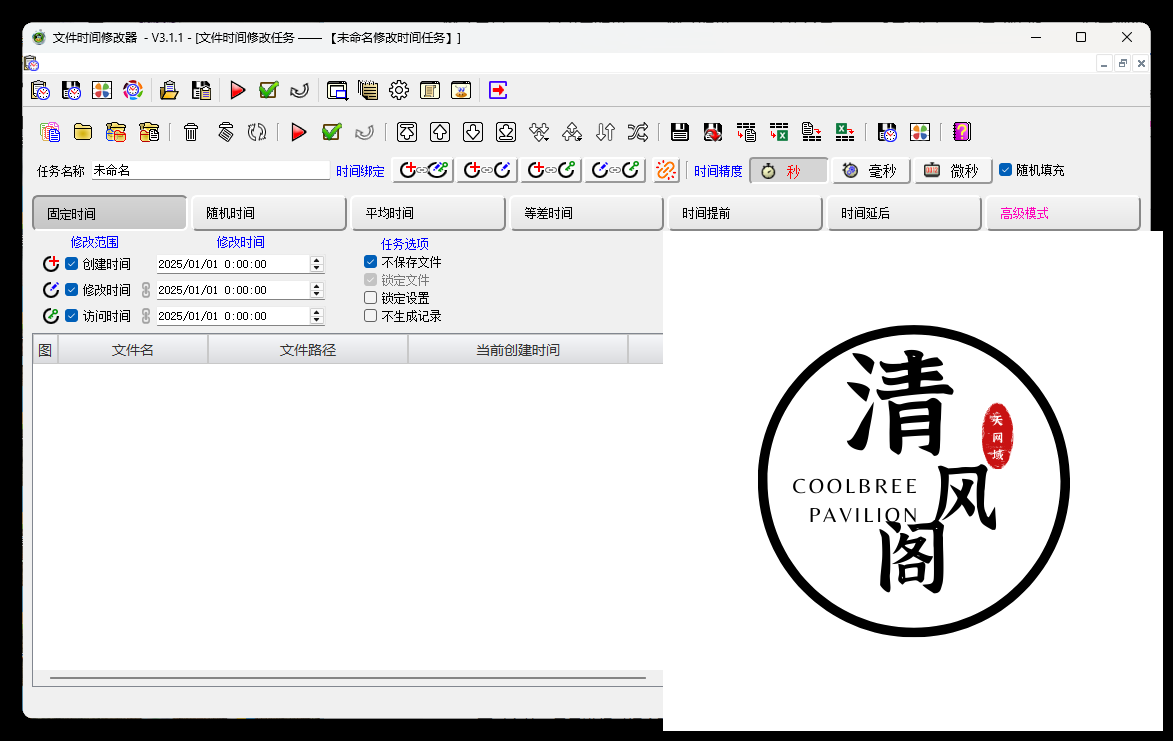Click the 文件路径 column header

coord(307,350)
